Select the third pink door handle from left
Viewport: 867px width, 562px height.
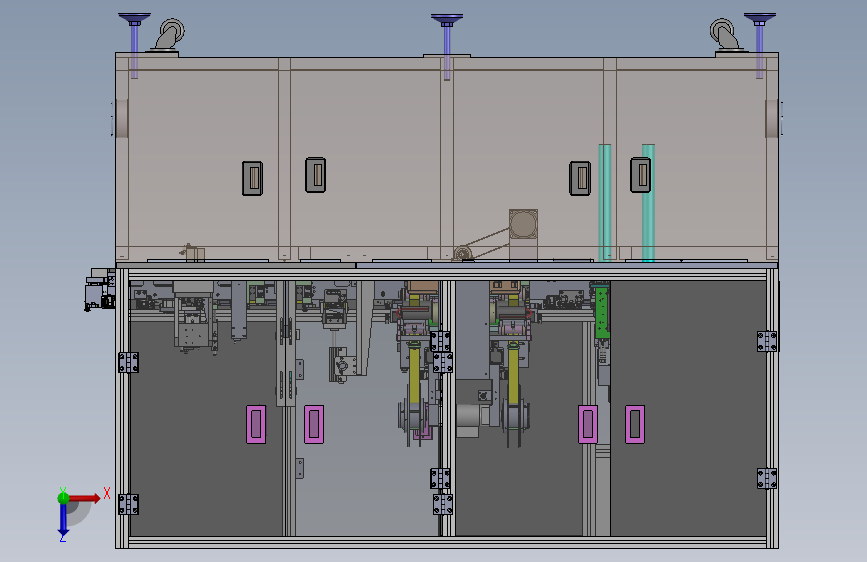(588, 424)
